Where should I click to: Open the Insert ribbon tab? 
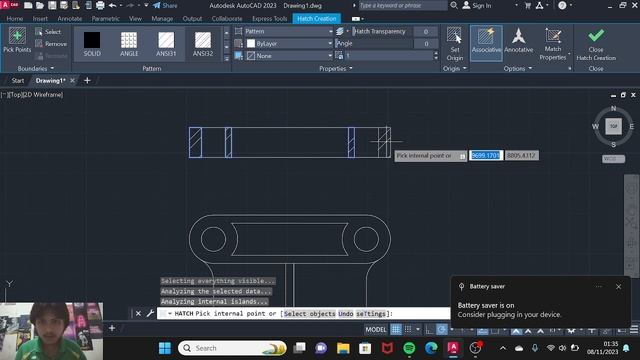(x=40, y=19)
